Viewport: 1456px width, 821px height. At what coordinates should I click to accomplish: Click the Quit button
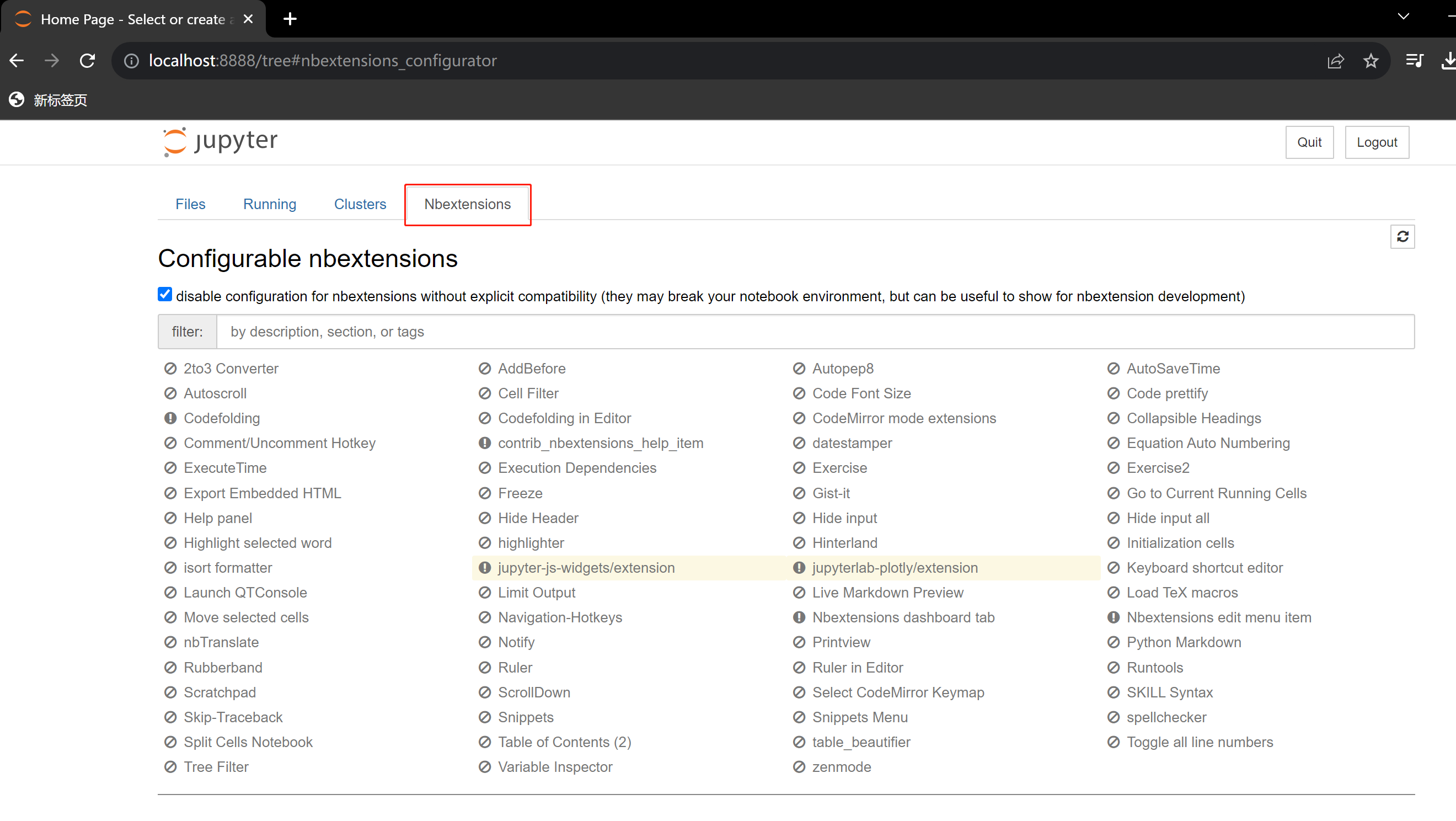point(1309,142)
